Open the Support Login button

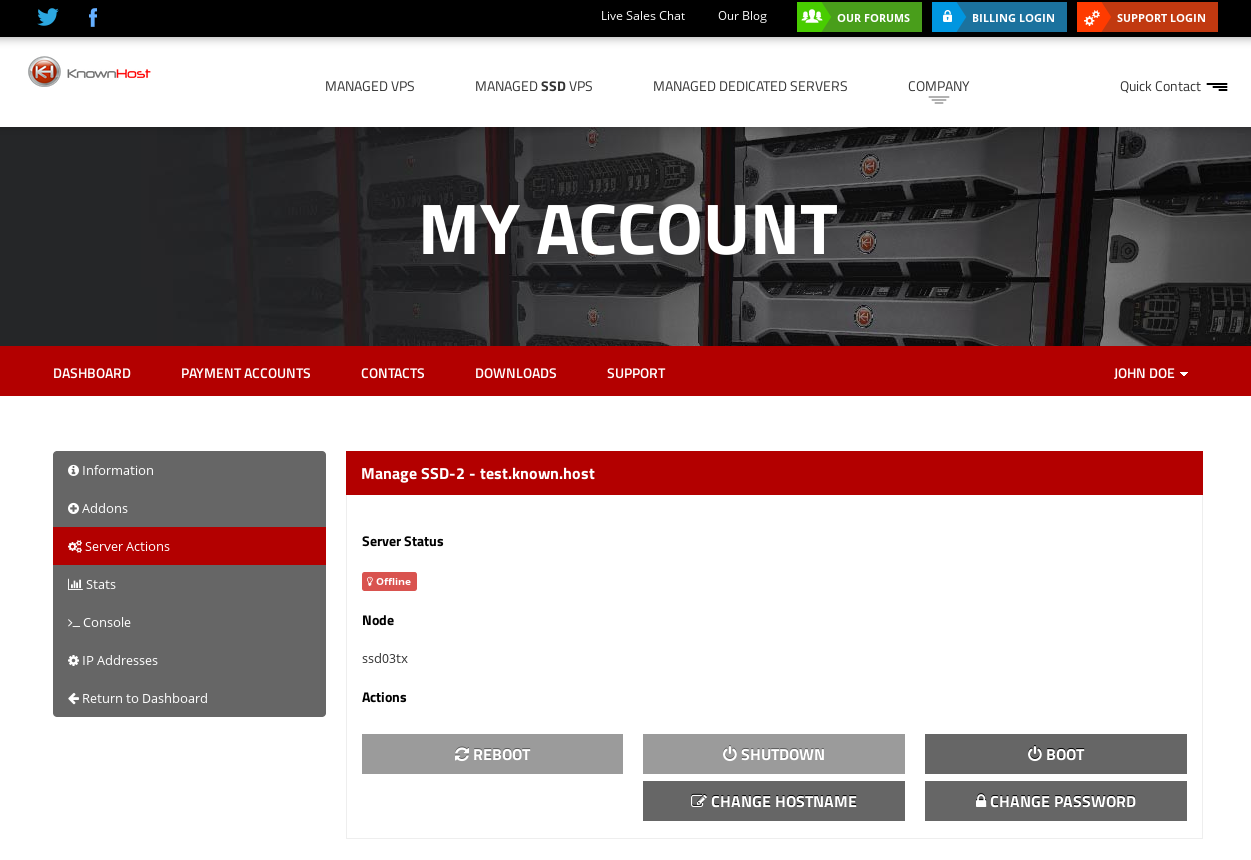click(x=1147, y=17)
